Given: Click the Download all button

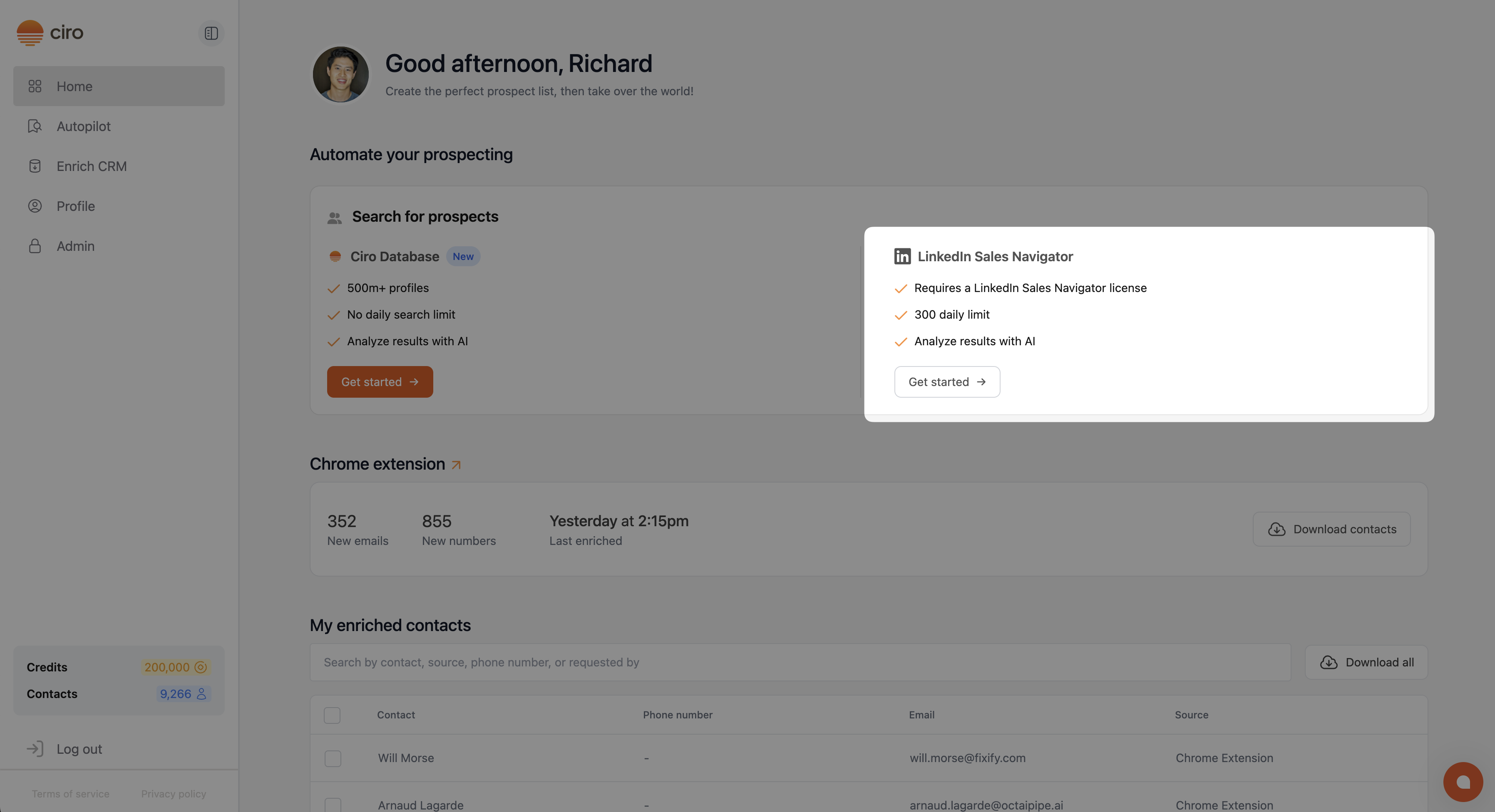Looking at the screenshot, I should pos(1366,662).
